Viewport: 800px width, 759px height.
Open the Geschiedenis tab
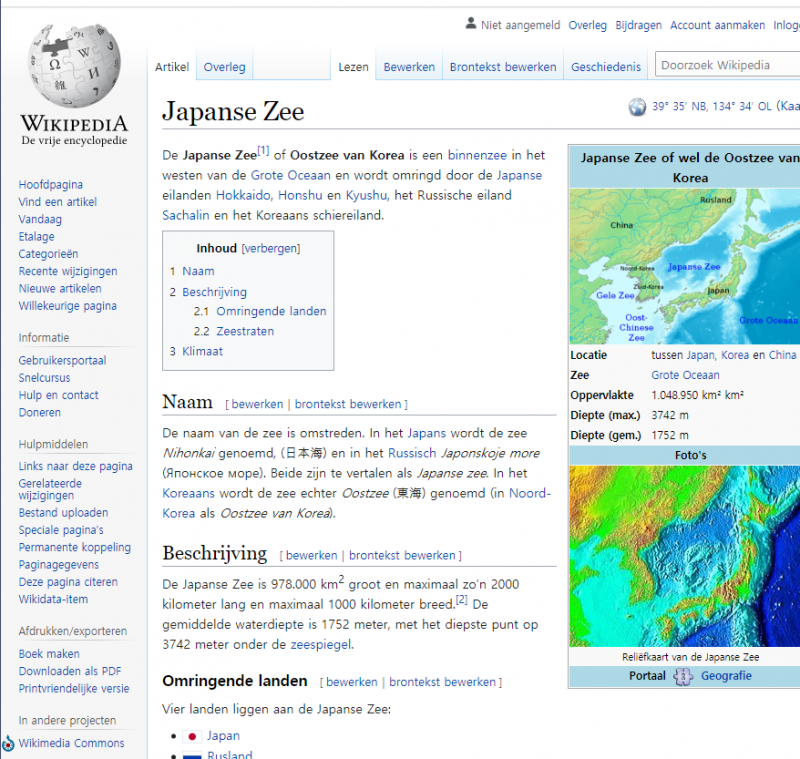pos(606,67)
